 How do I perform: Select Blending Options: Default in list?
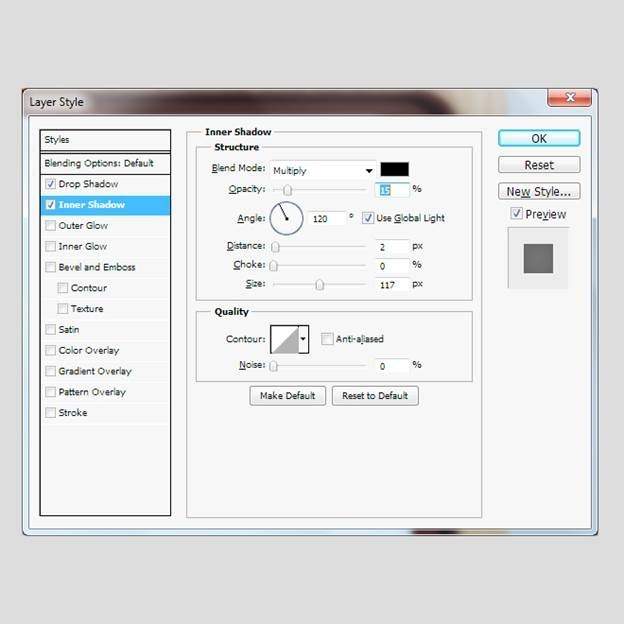tap(99, 163)
